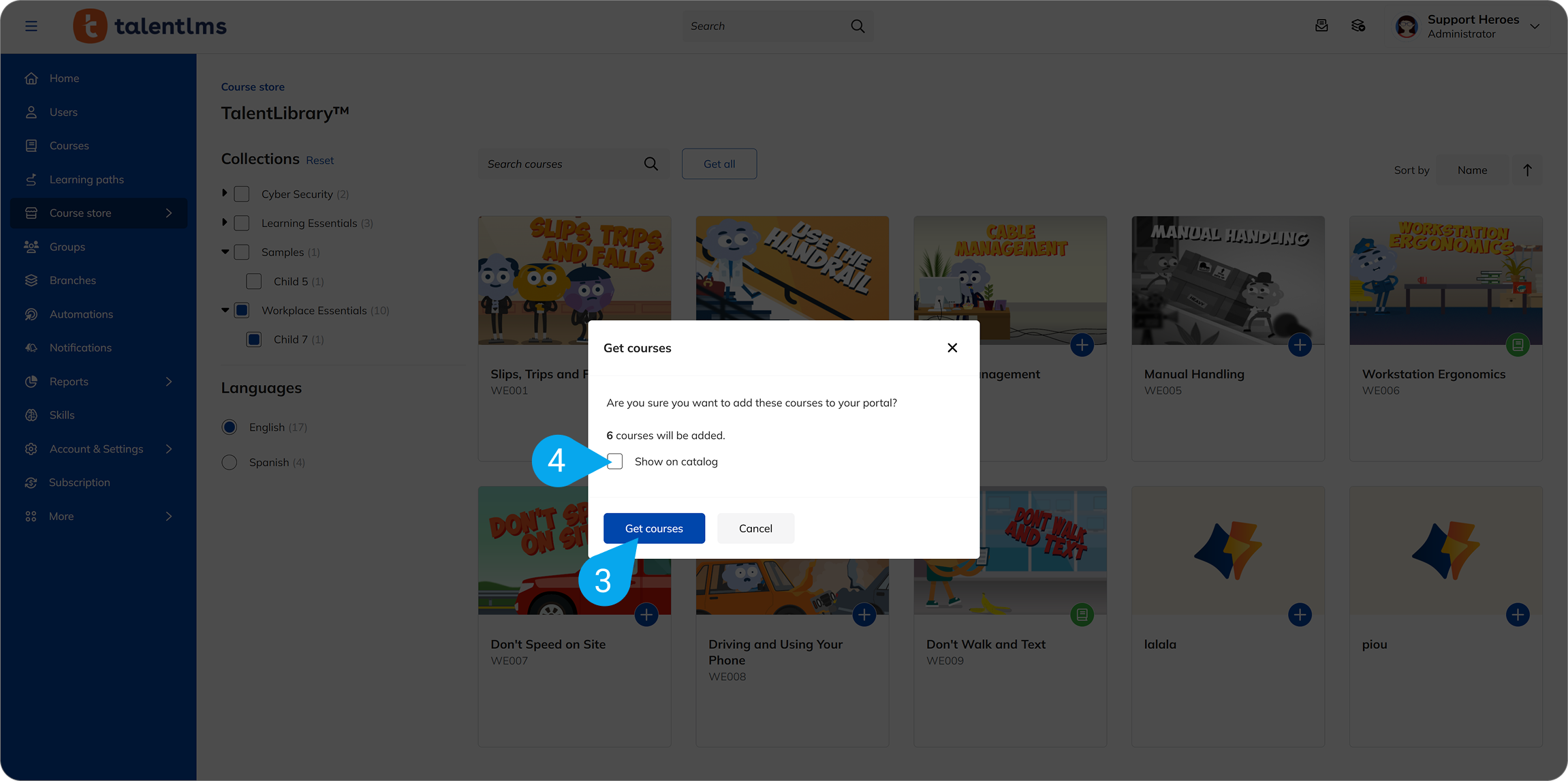
Task: Open the Groups icon in the sidebar
Action: click(x=31, y=247)
